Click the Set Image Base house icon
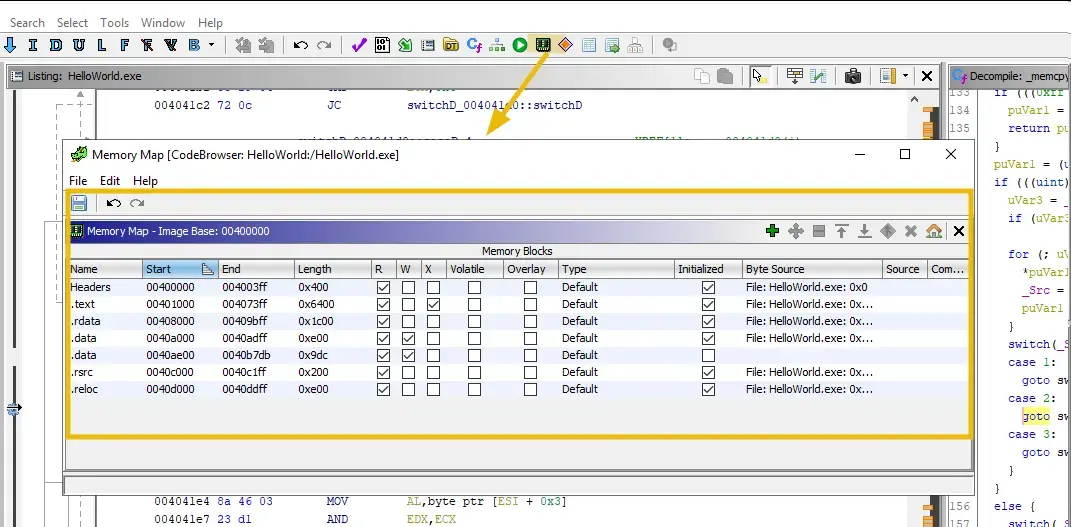Image resolution: width=1071 pixels, height=527 pixels. 934,231
